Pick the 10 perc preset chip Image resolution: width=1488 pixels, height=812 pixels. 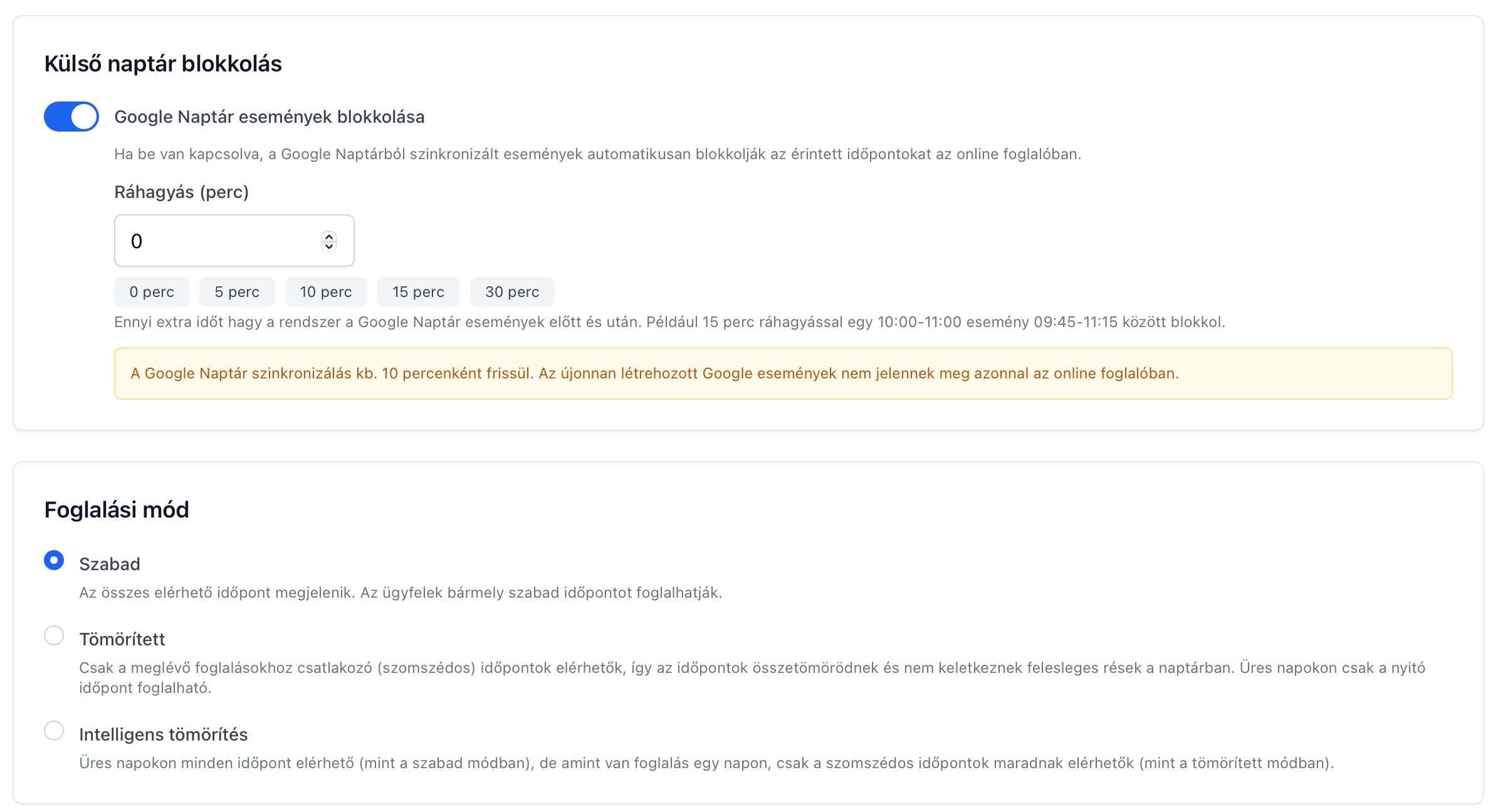pos(325,292)
